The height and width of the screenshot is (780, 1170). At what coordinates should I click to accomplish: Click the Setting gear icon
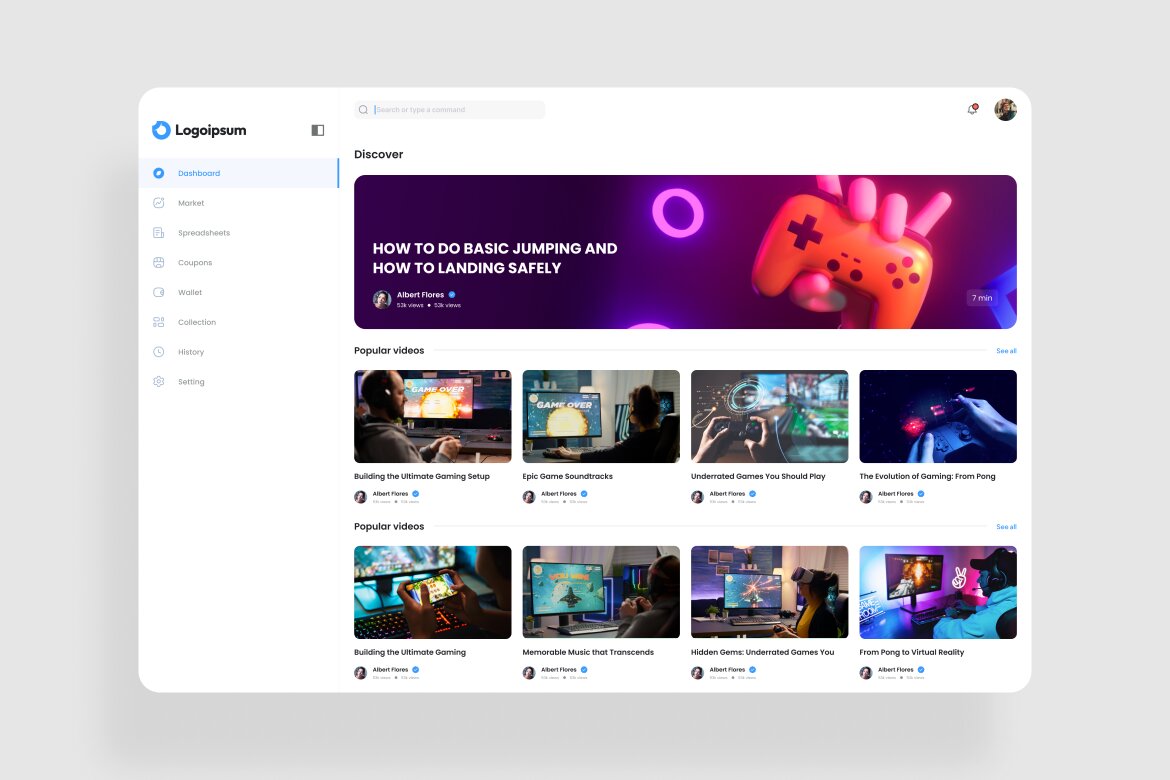[159, 381]
